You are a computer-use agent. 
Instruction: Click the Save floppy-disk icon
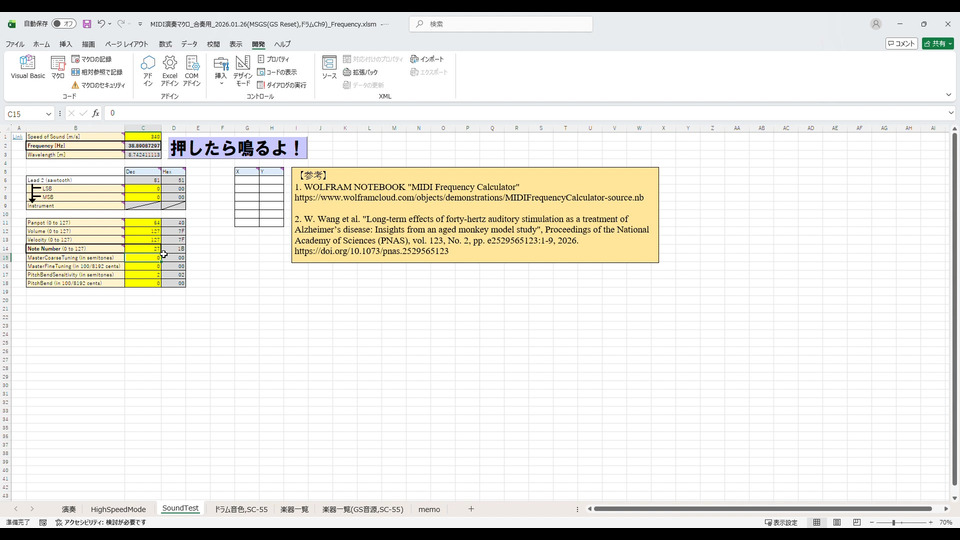click(x=87, y=23)
